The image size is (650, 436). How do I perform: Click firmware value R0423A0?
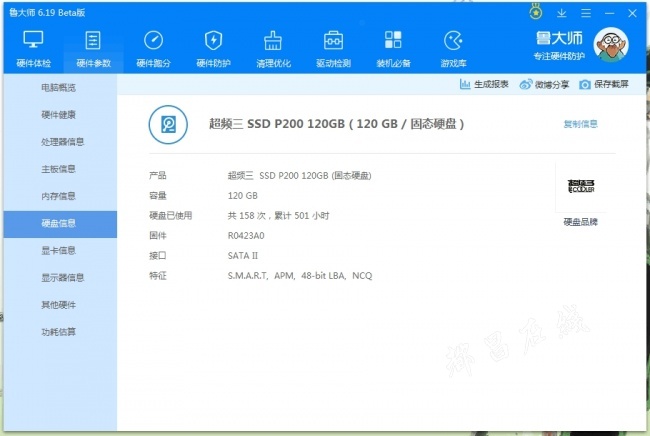[x=246, y=235]
